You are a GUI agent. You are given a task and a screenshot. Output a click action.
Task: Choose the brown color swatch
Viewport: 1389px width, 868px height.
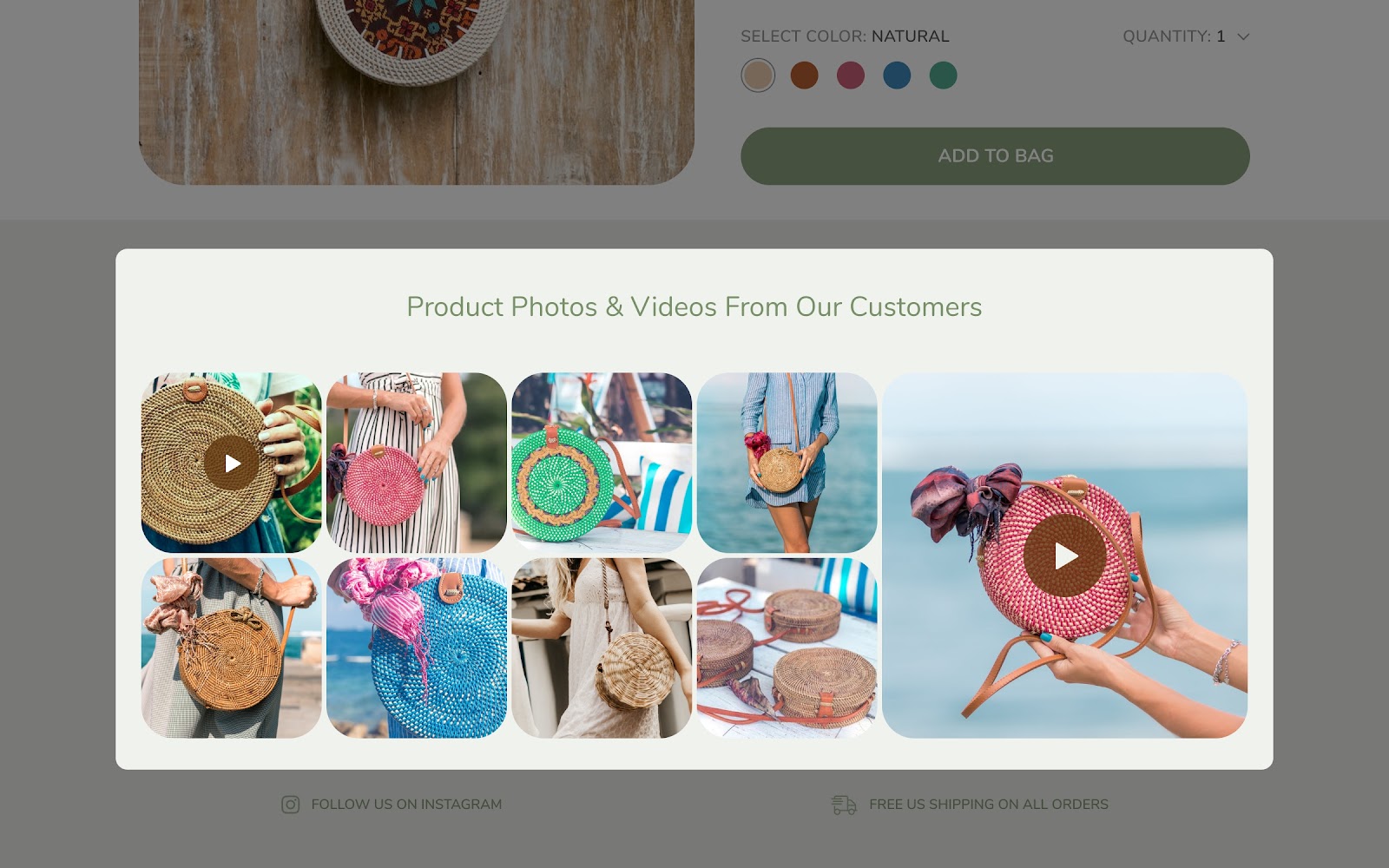805,76
